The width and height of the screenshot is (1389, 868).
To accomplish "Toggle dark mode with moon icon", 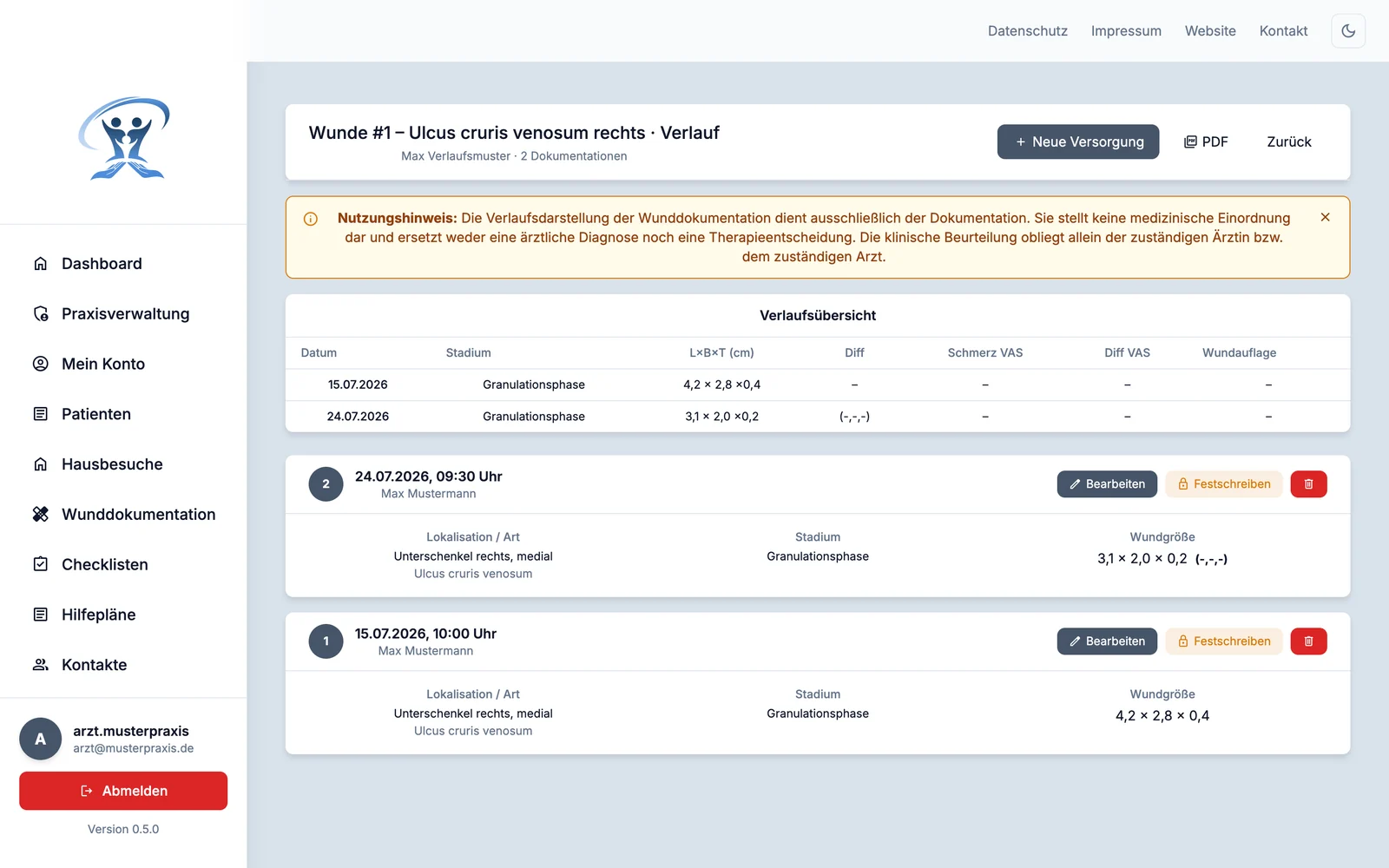I will coord(1348,31).
